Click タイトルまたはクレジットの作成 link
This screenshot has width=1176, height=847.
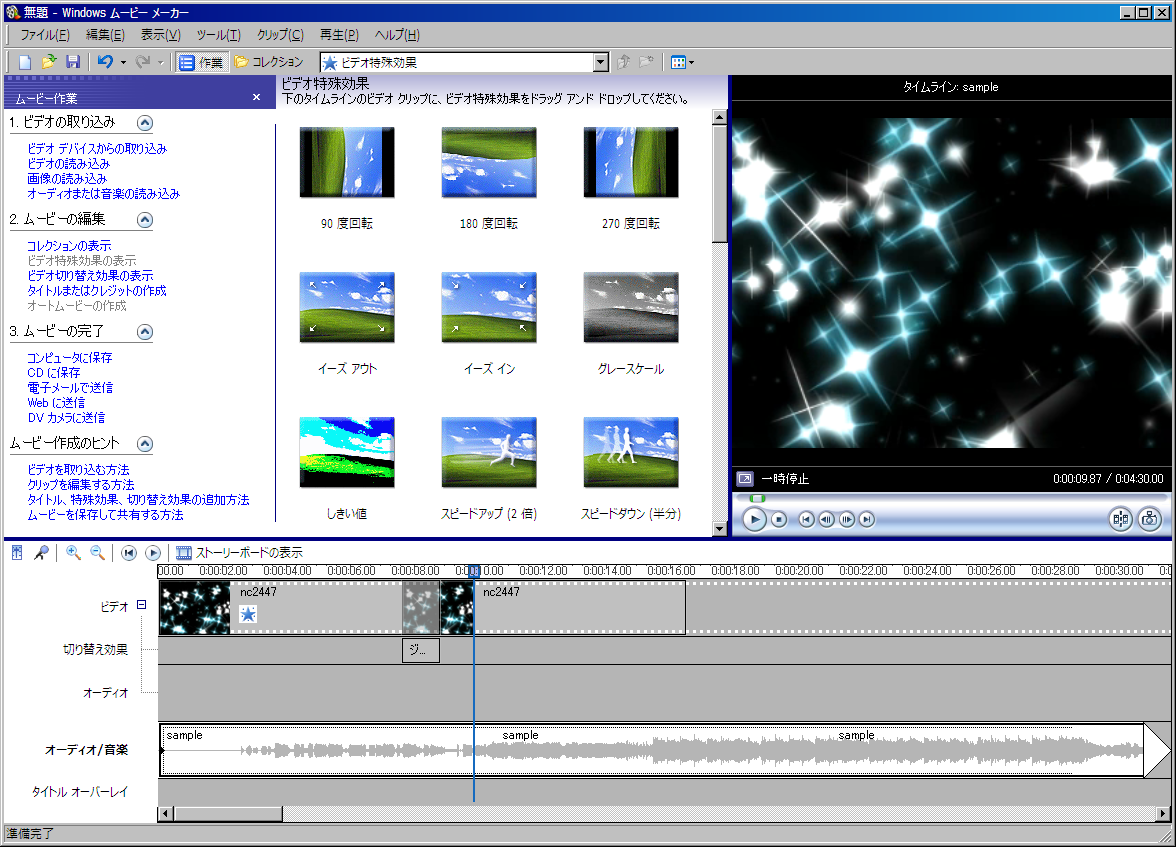coord(97,290)
